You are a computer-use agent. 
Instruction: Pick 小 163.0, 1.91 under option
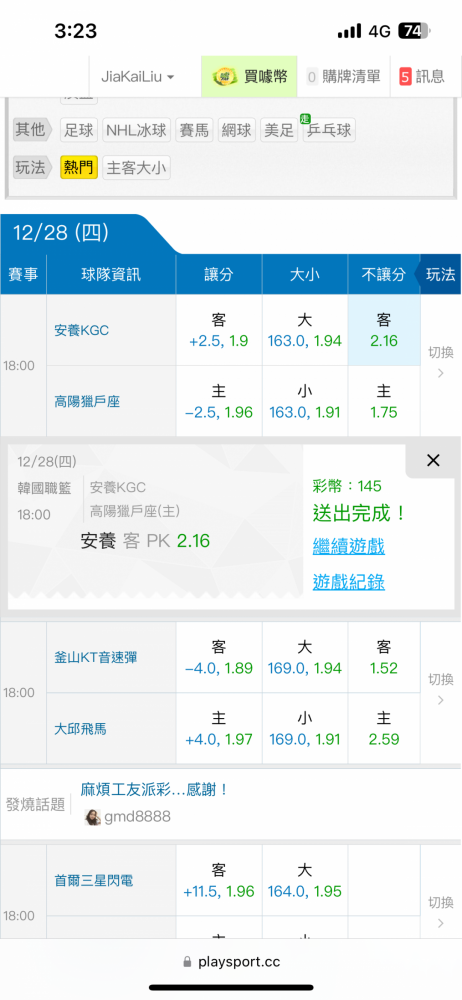click(305, 402)
